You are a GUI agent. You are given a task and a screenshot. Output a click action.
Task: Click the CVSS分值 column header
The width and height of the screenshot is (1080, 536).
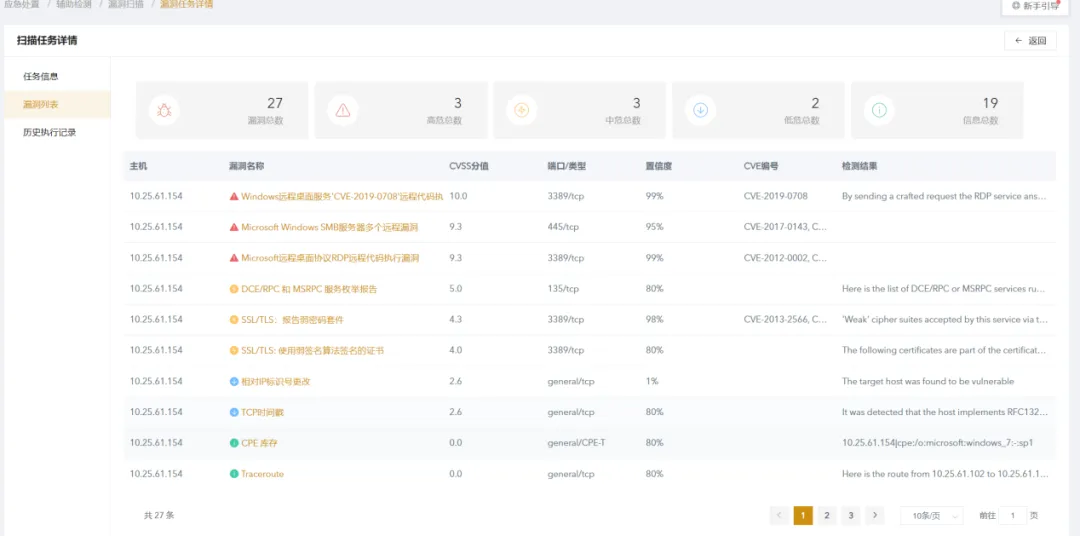[469, 166]
